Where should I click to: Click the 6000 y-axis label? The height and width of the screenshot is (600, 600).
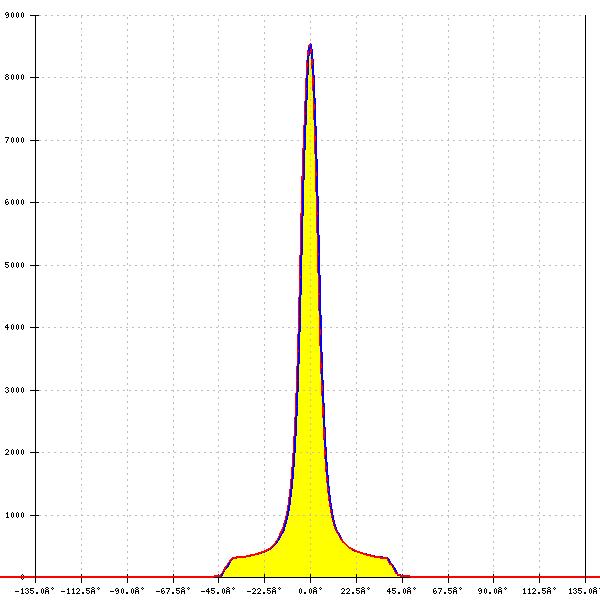tap(15, 202)
